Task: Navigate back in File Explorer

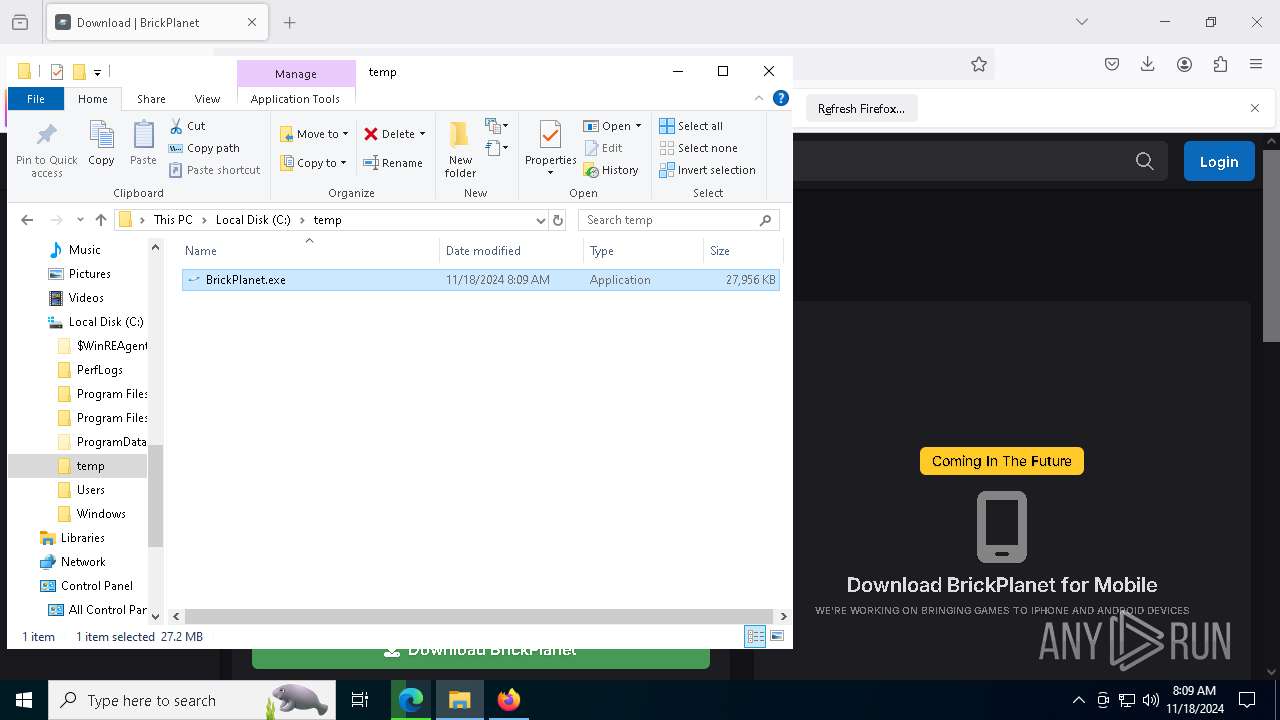Action: [27, 220]
